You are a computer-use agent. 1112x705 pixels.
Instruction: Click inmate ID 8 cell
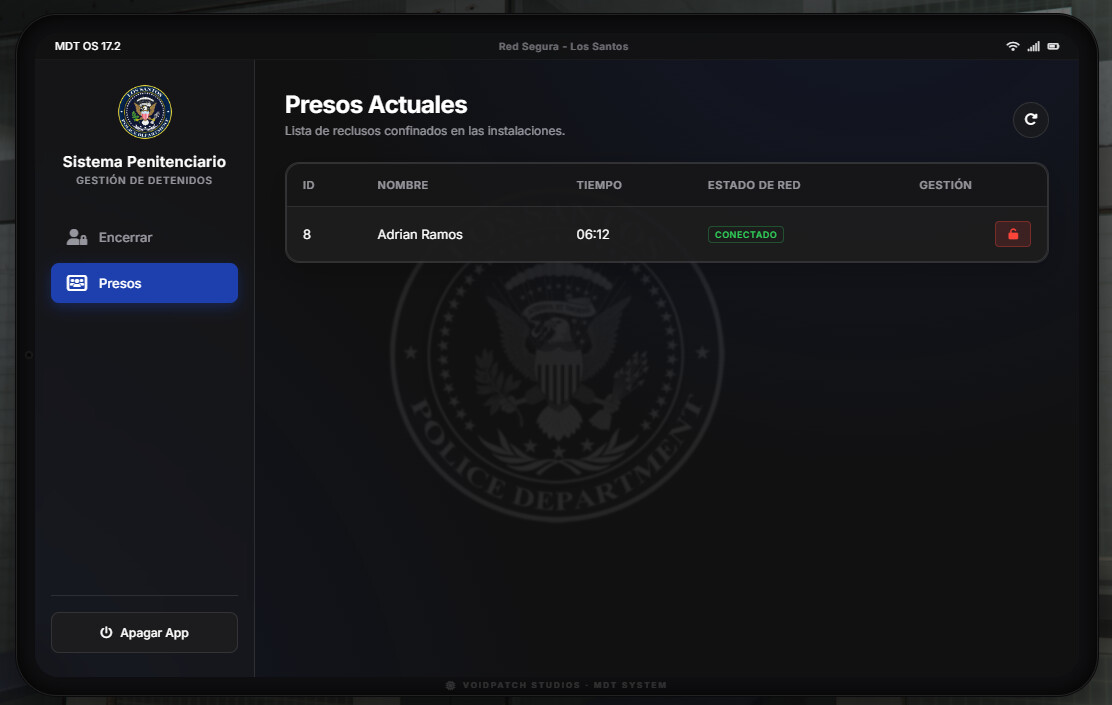pyautogui.click(x=306, y=234)
